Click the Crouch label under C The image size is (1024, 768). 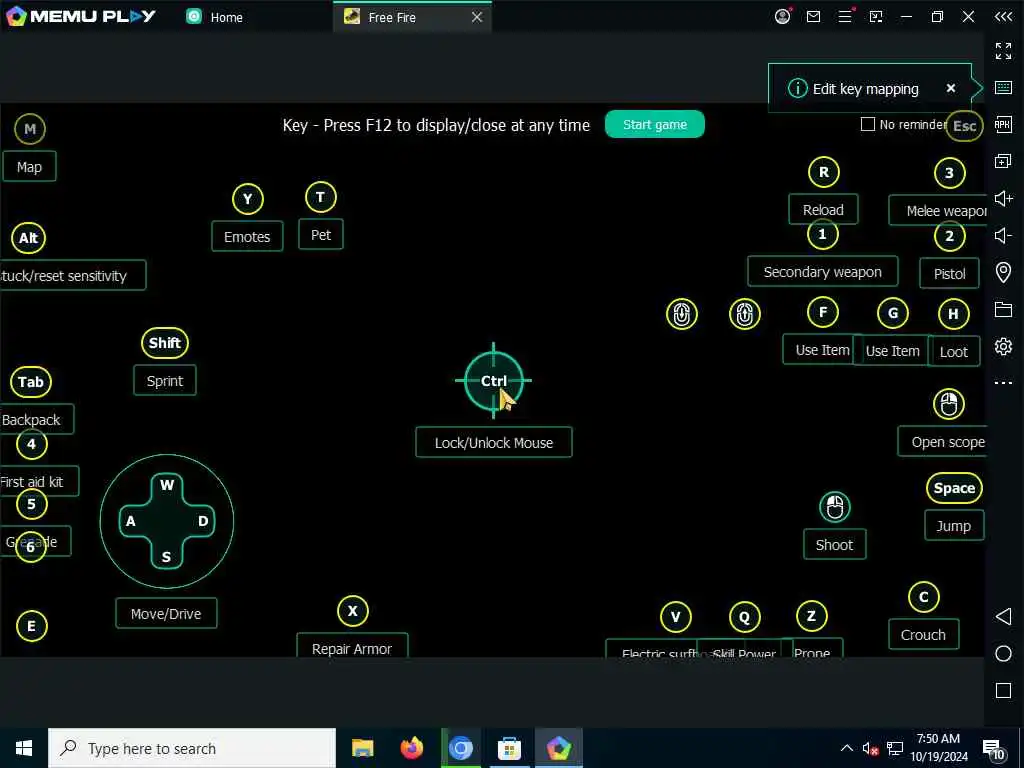click(x=923, y=634)
